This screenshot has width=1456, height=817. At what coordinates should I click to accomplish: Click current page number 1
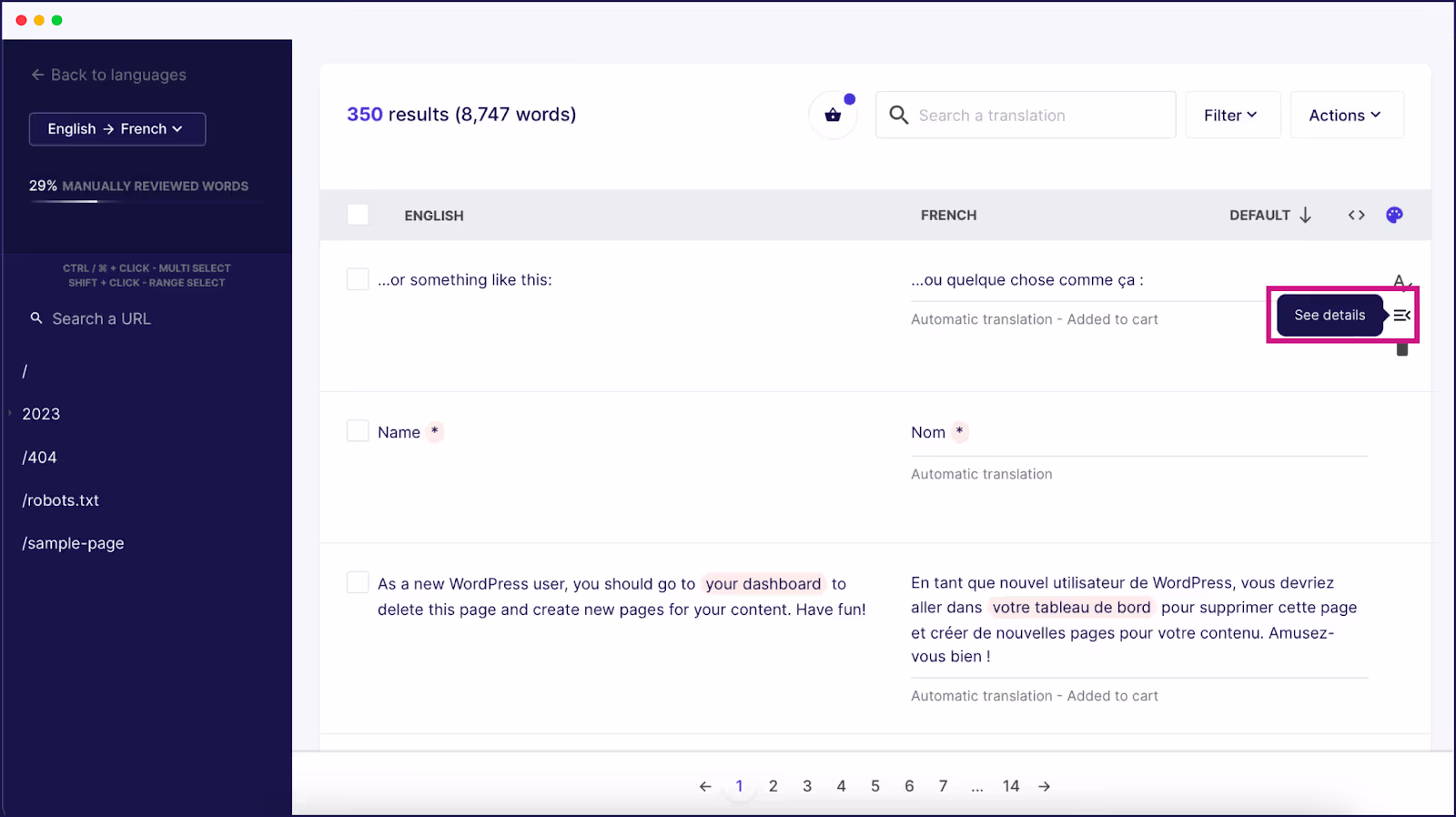(x=739, y=786)
